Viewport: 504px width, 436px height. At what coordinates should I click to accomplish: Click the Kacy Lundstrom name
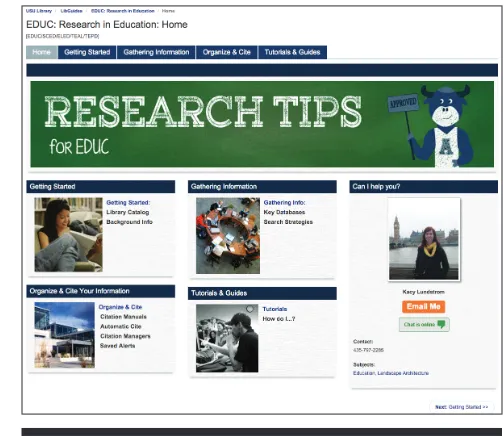(423, 292)
